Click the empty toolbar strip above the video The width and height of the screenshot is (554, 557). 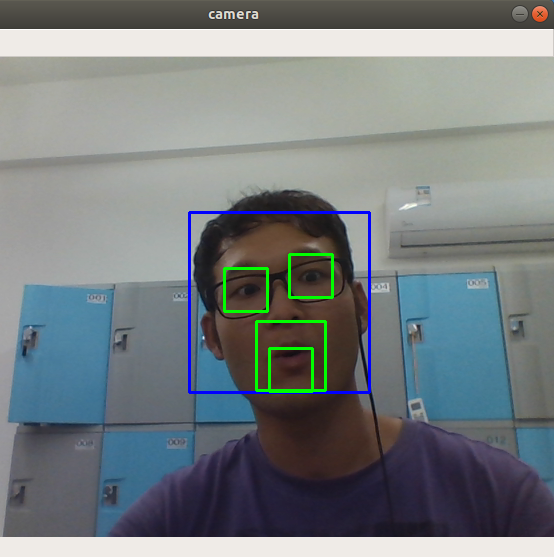pyautogui.click(x=277, y=43)
